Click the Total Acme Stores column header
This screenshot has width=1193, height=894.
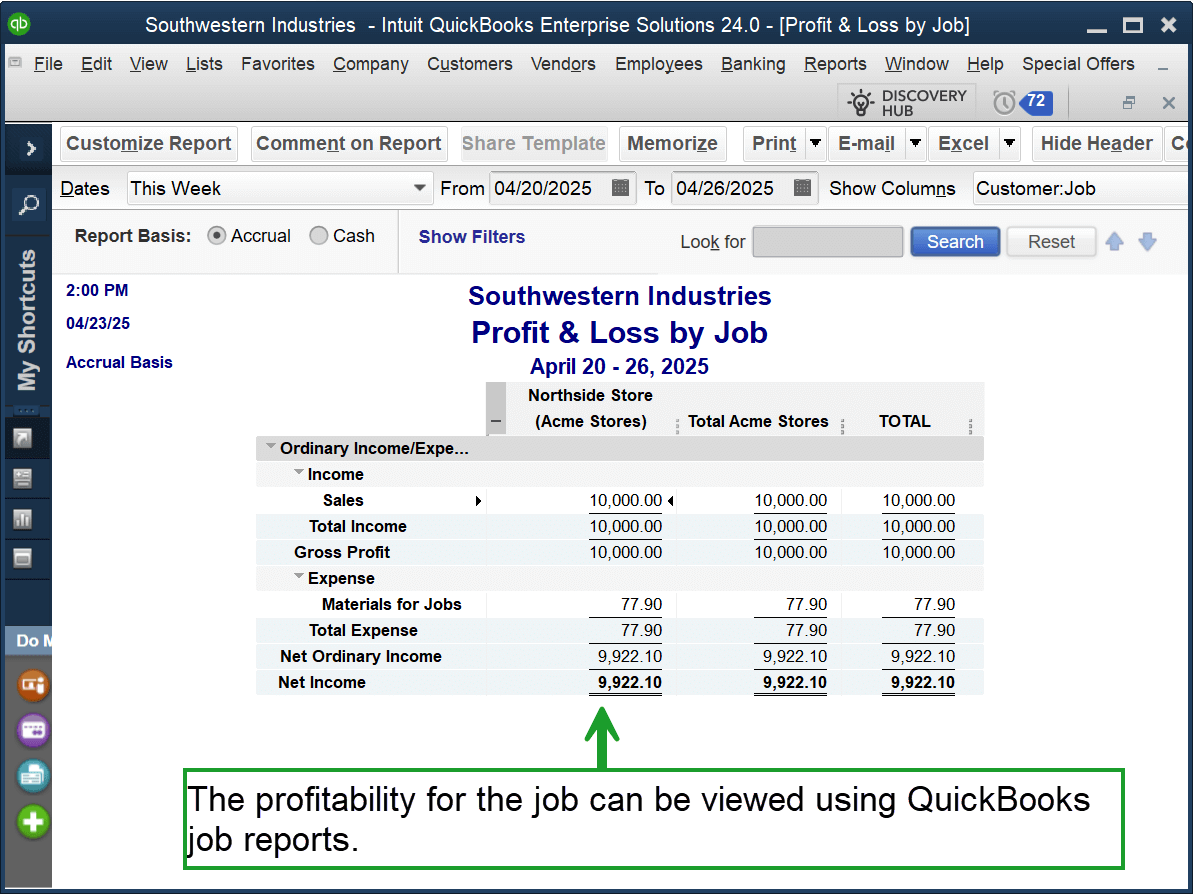758,422
